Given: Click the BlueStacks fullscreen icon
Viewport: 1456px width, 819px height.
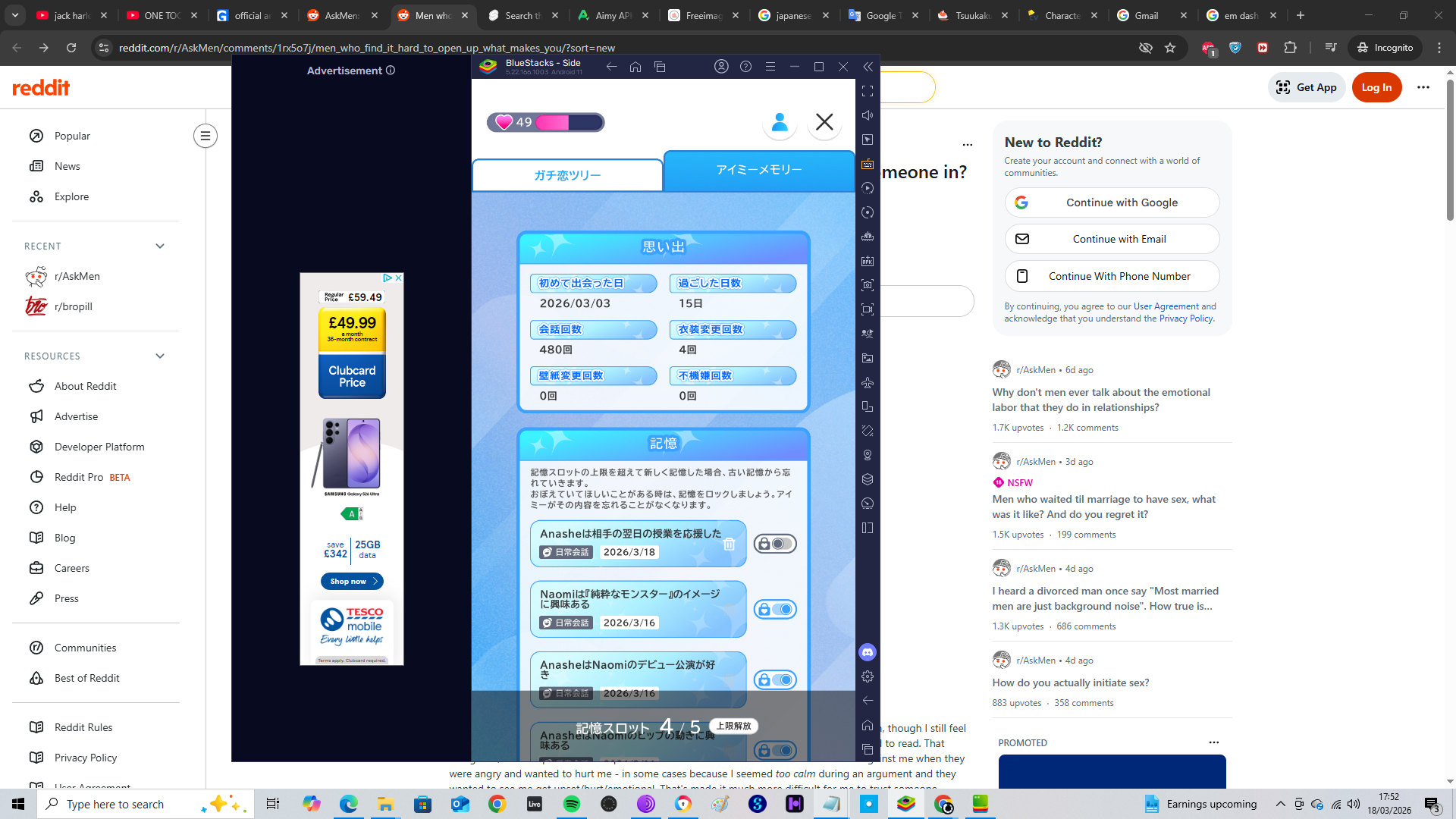Looking at the screenshot, I should coord(868,91).
